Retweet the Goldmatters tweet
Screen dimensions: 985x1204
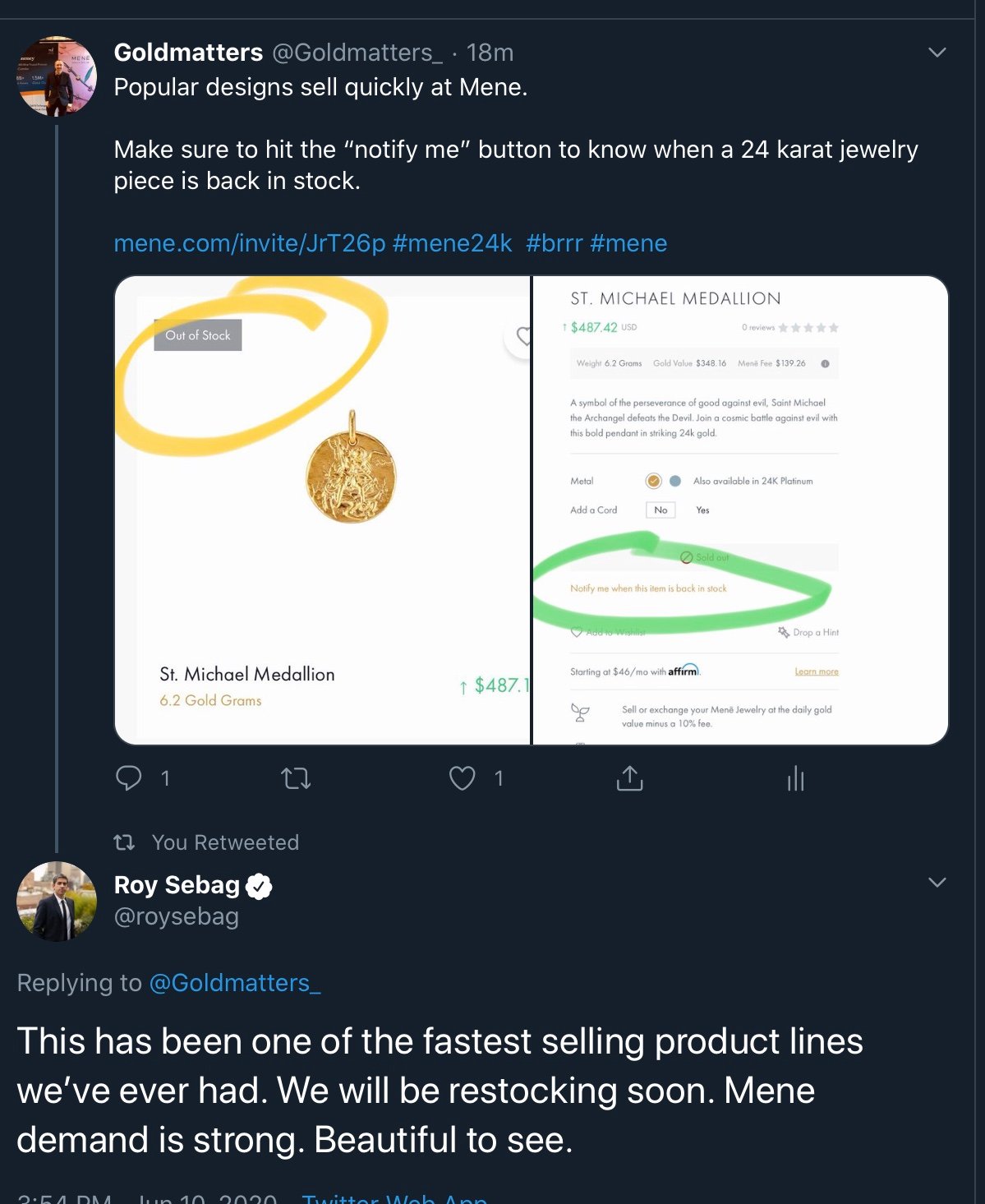click(296, 777)
